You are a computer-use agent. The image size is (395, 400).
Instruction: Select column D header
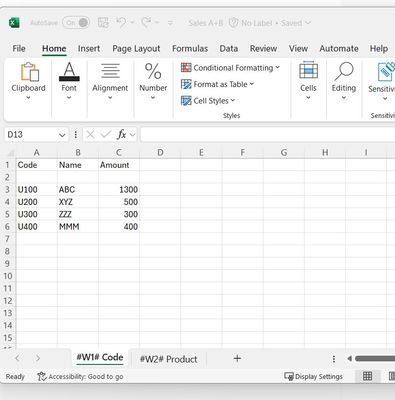click(x=160, y=153)
